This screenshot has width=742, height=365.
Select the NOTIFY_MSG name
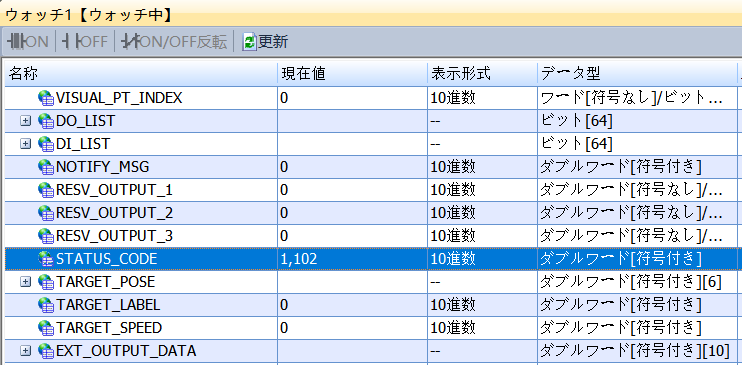[x=103, y=167]
